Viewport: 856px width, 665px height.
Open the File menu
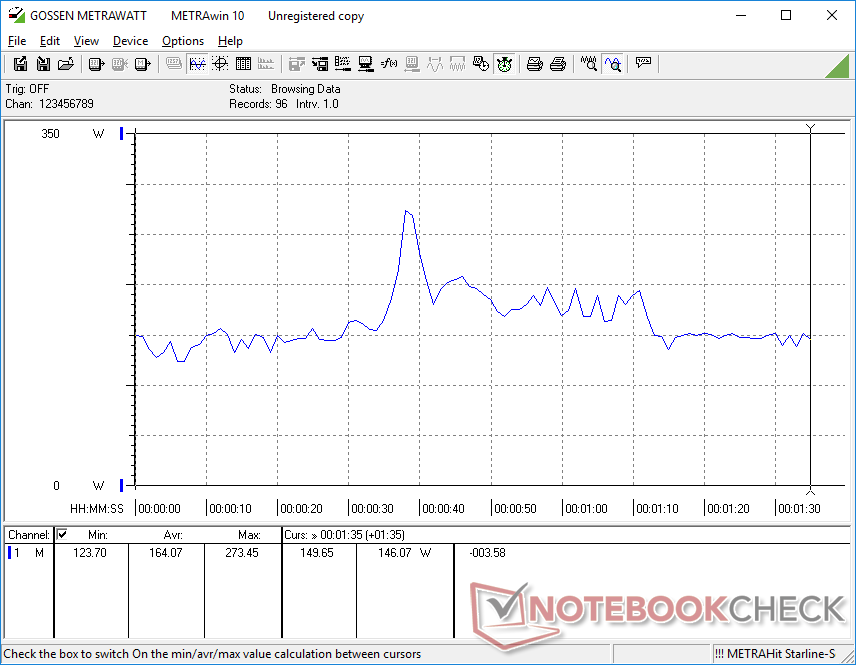pyautogui.click(x=17, y=41)
